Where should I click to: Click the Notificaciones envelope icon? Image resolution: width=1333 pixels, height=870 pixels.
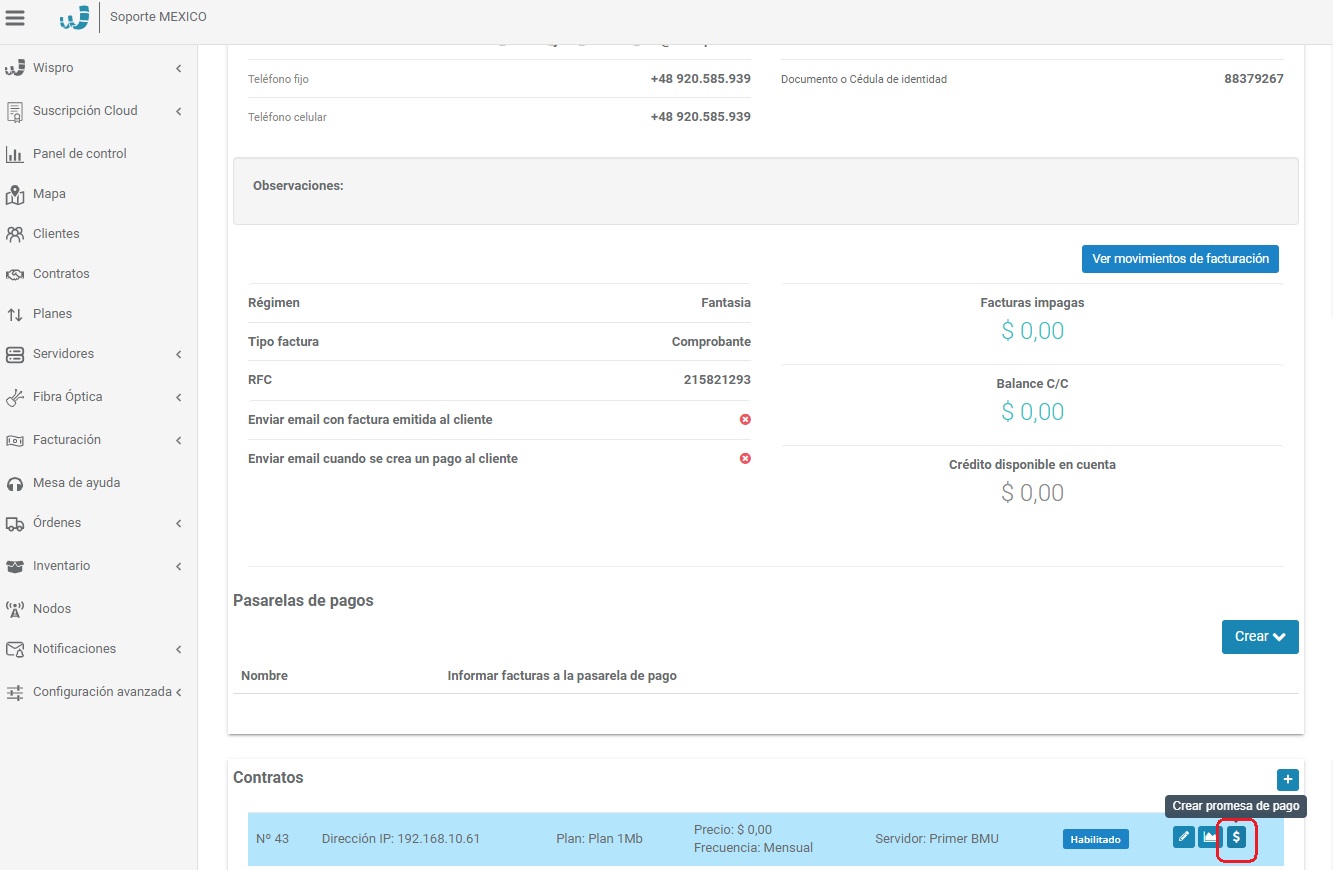coord(15,649)
